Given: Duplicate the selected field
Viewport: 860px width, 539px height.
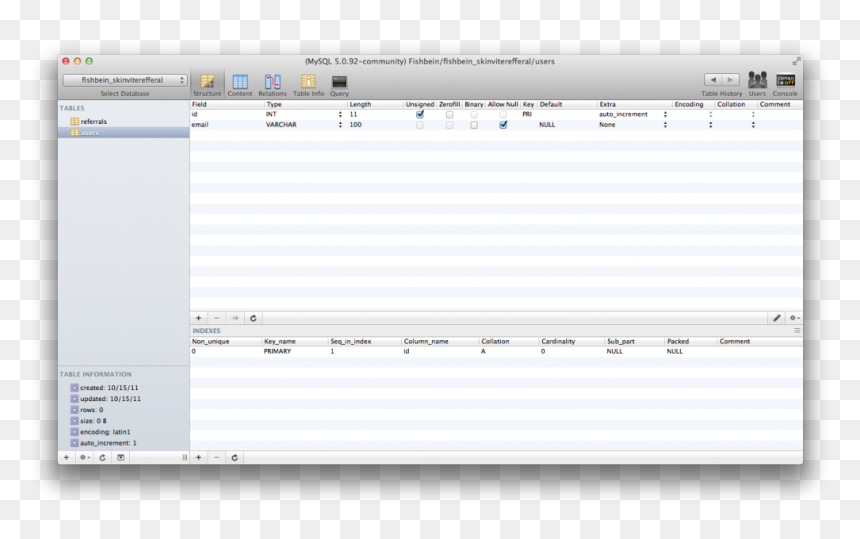Looking at the screenshot, I should (235, 318).
